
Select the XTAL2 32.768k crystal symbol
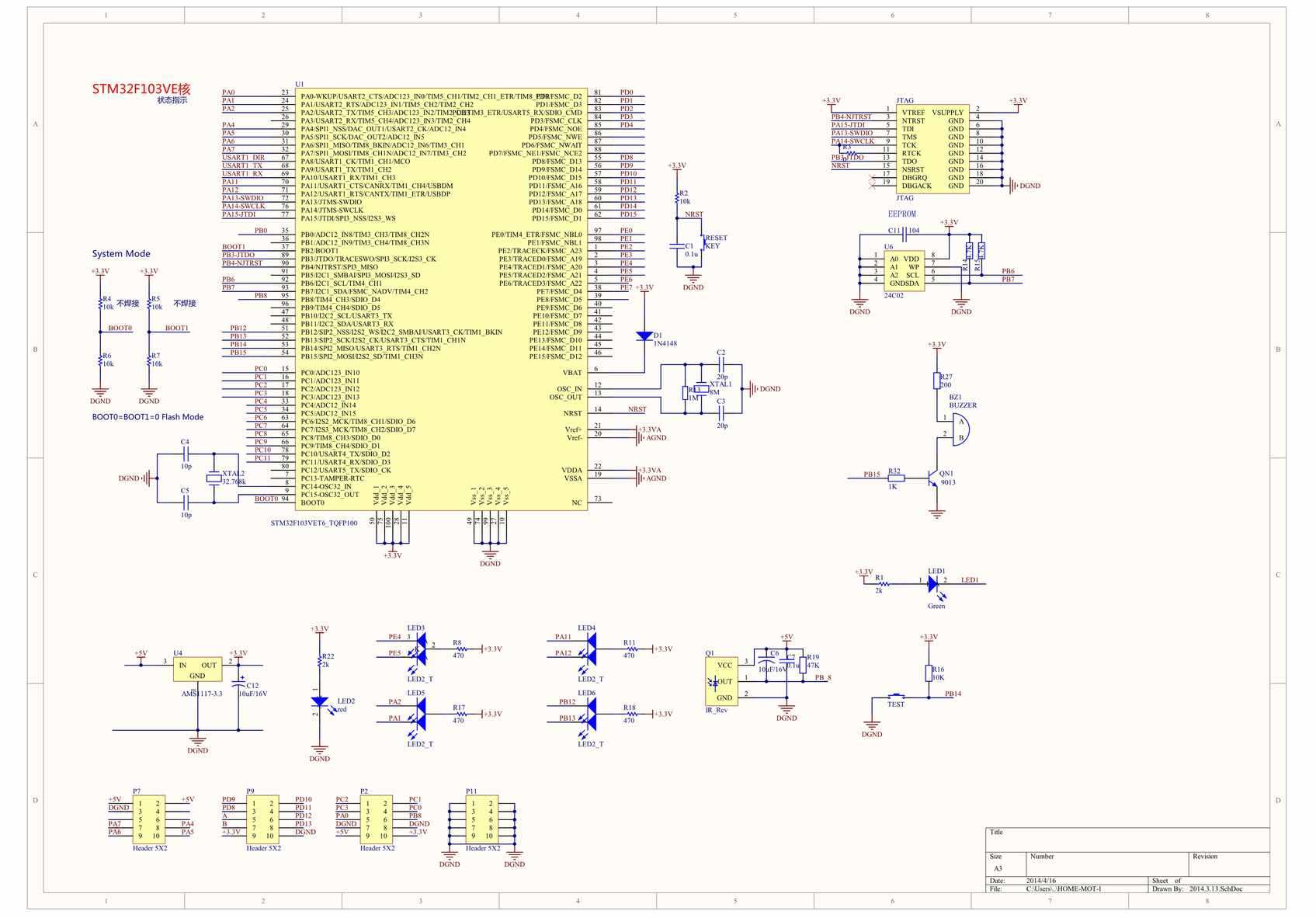(214, 478)
